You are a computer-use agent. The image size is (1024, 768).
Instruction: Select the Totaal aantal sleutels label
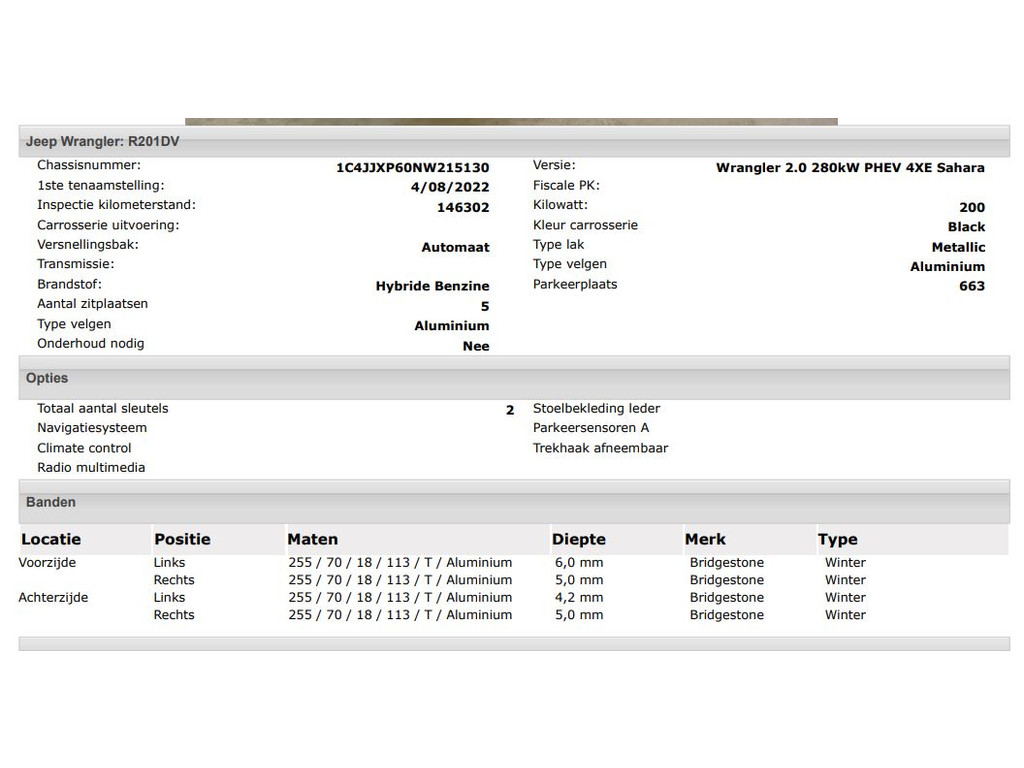click(103, 408)
